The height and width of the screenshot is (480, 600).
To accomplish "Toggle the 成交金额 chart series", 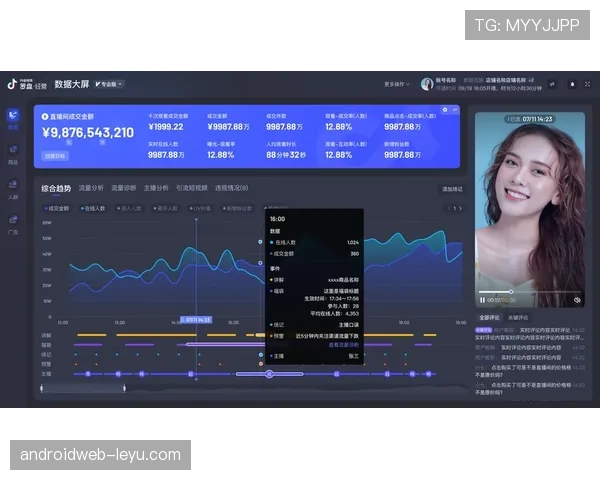I will (x=57, y=209).
